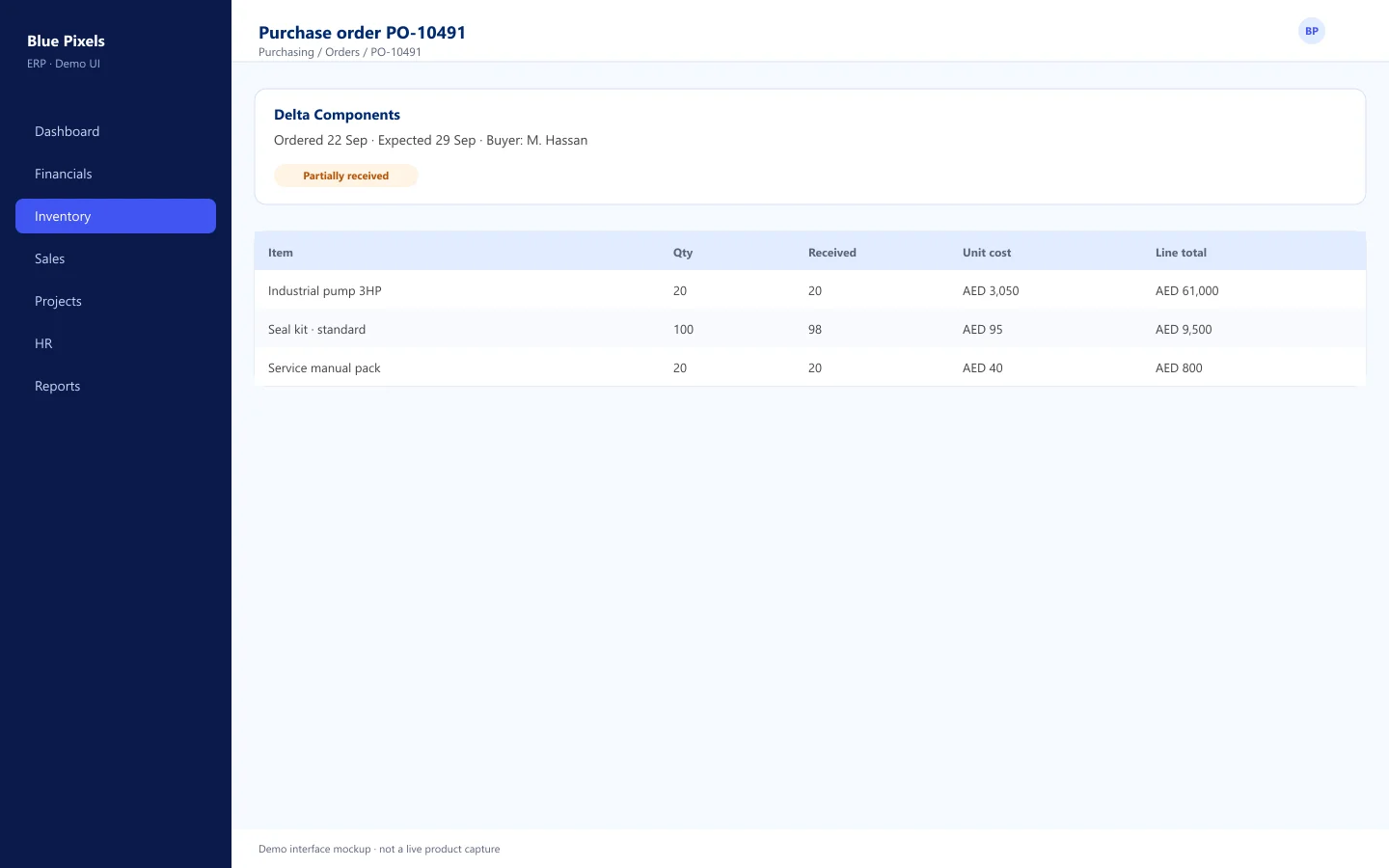Open the Sales module
This screenshot has height=868, width=1389.
coord(116,258)
